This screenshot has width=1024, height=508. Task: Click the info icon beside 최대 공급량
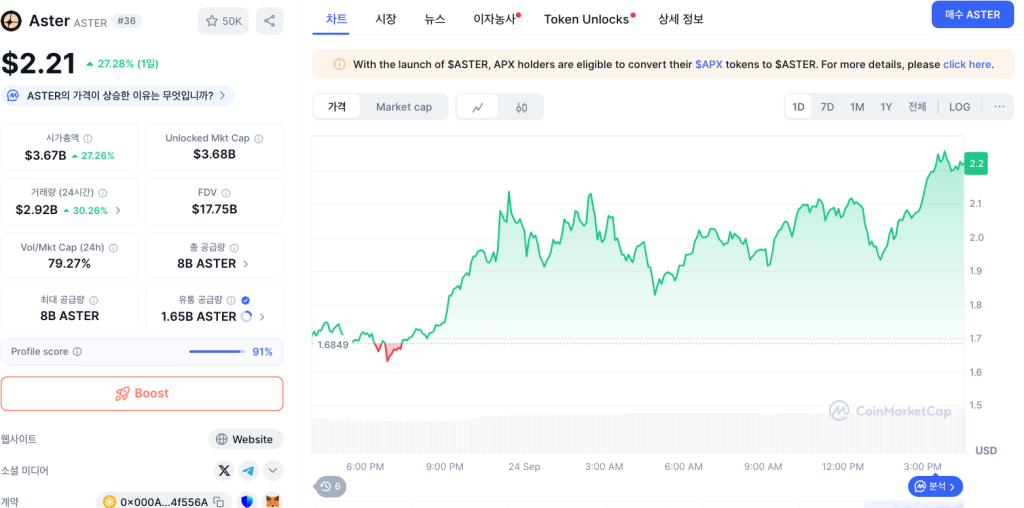coord(93,300)
